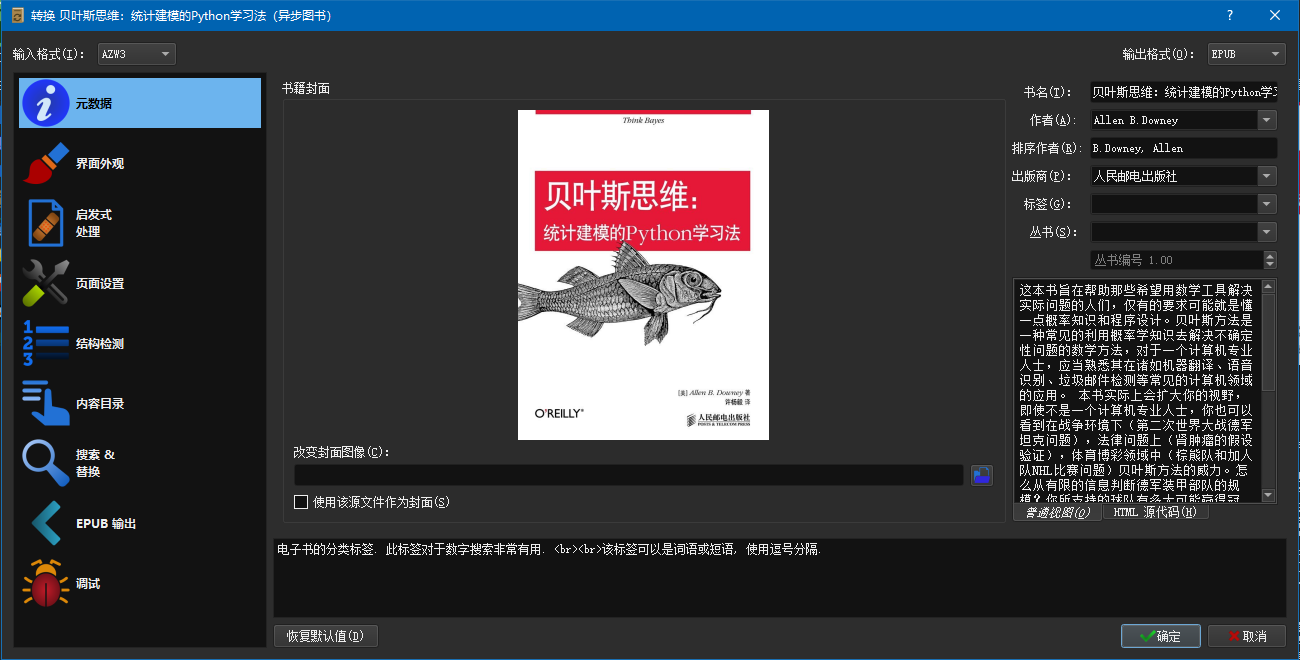Switch to Normal view tab
This screenshot has height=660, width=1300.
(x=1056, y=513)
